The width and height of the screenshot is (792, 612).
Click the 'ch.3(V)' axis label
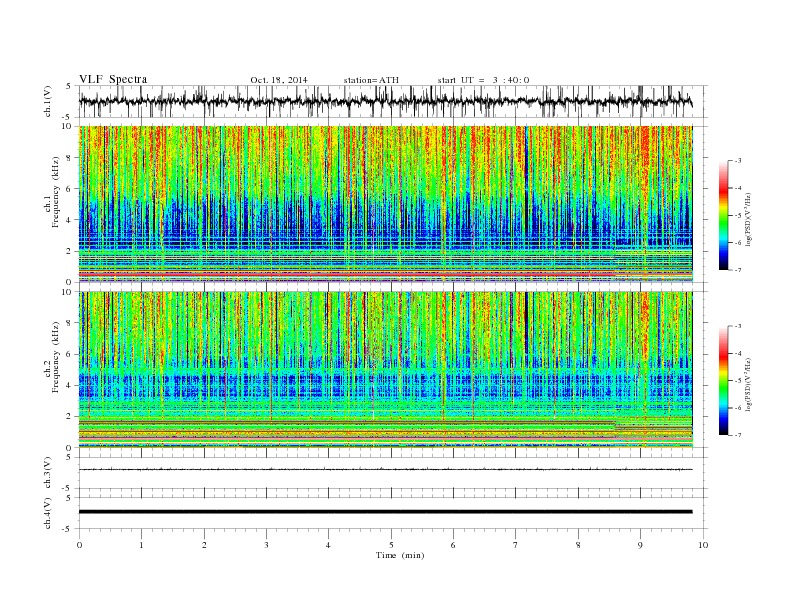(x=48, y=473)
